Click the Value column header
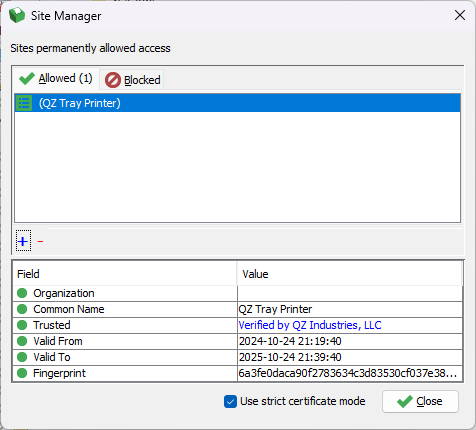The image size is (476, 430). 350,274
